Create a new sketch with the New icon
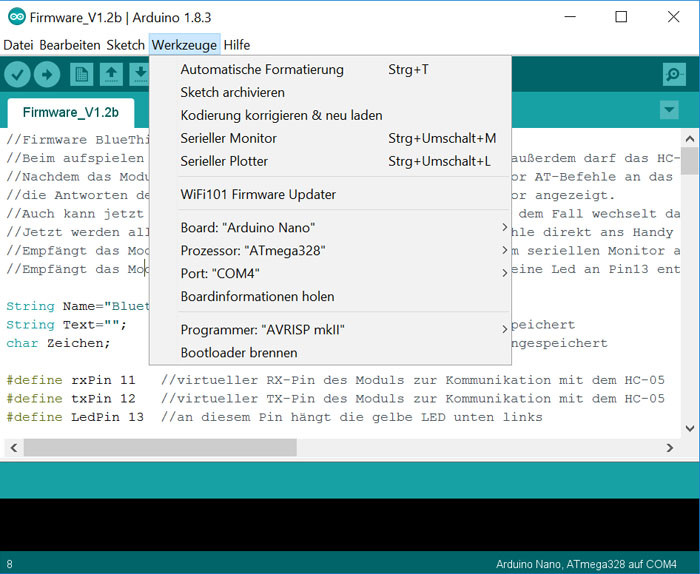Screen dimensions: 700x574 [x=81, y=75]
